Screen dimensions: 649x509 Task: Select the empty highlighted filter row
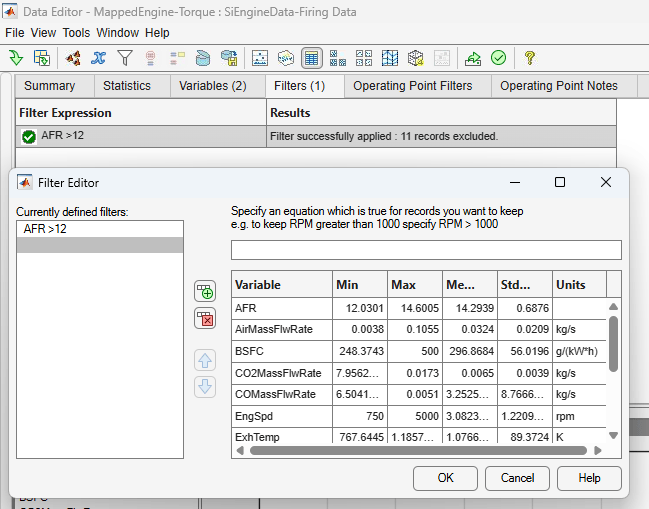[100, 245]
